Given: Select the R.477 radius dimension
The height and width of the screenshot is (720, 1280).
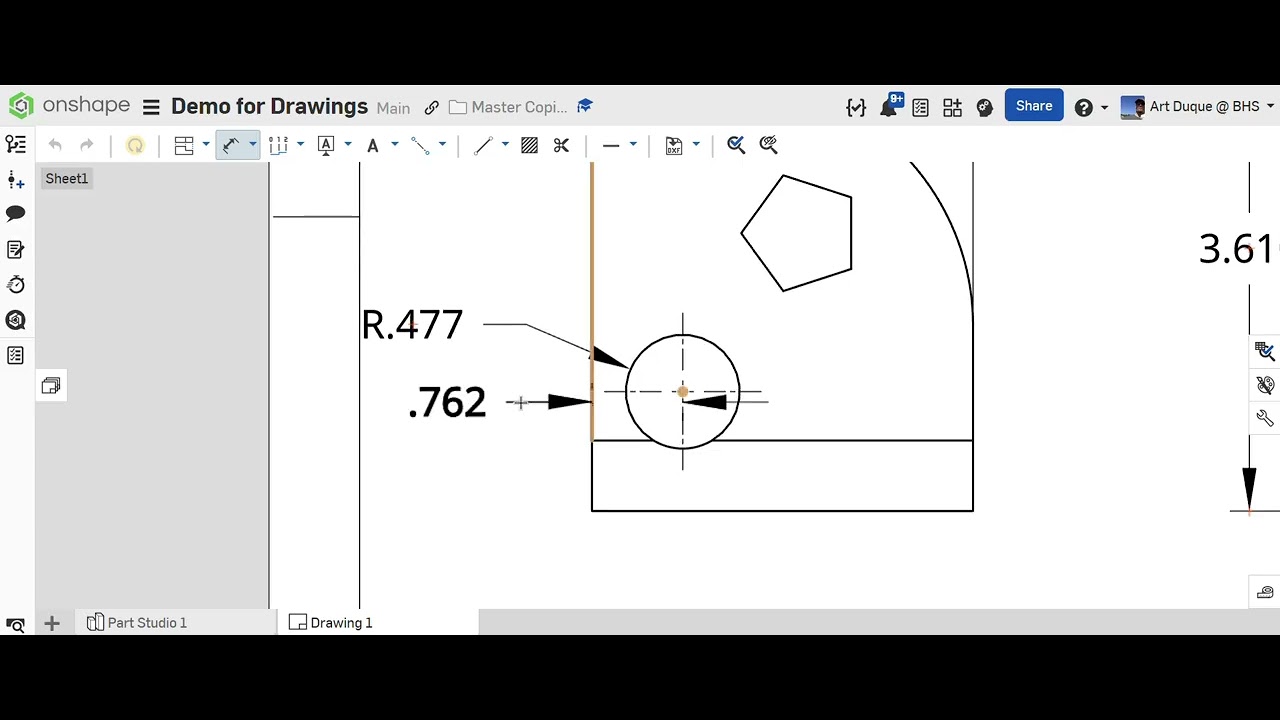Looking at the screenshot, I should (412, 325).
